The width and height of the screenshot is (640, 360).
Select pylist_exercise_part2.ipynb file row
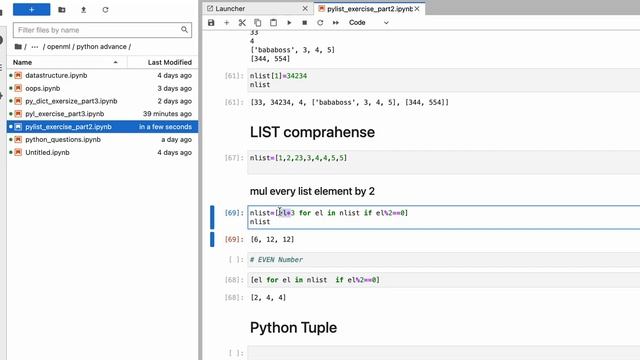[102, 127]
